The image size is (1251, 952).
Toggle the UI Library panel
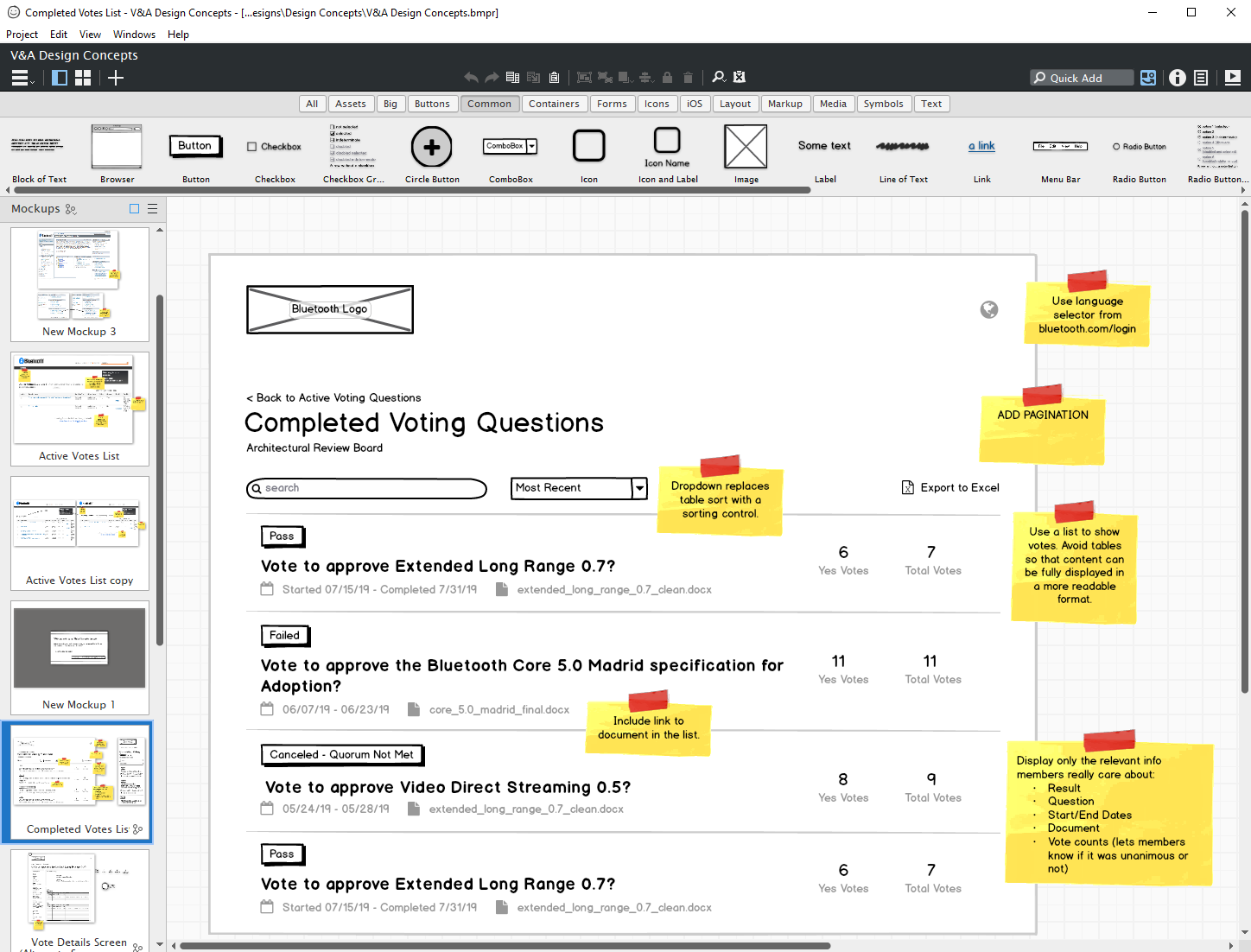point(1148,78)
